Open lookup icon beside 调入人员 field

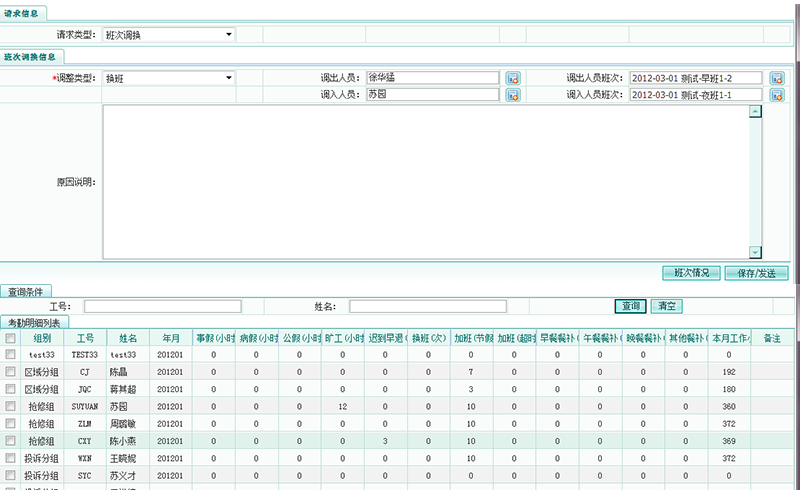513,95
